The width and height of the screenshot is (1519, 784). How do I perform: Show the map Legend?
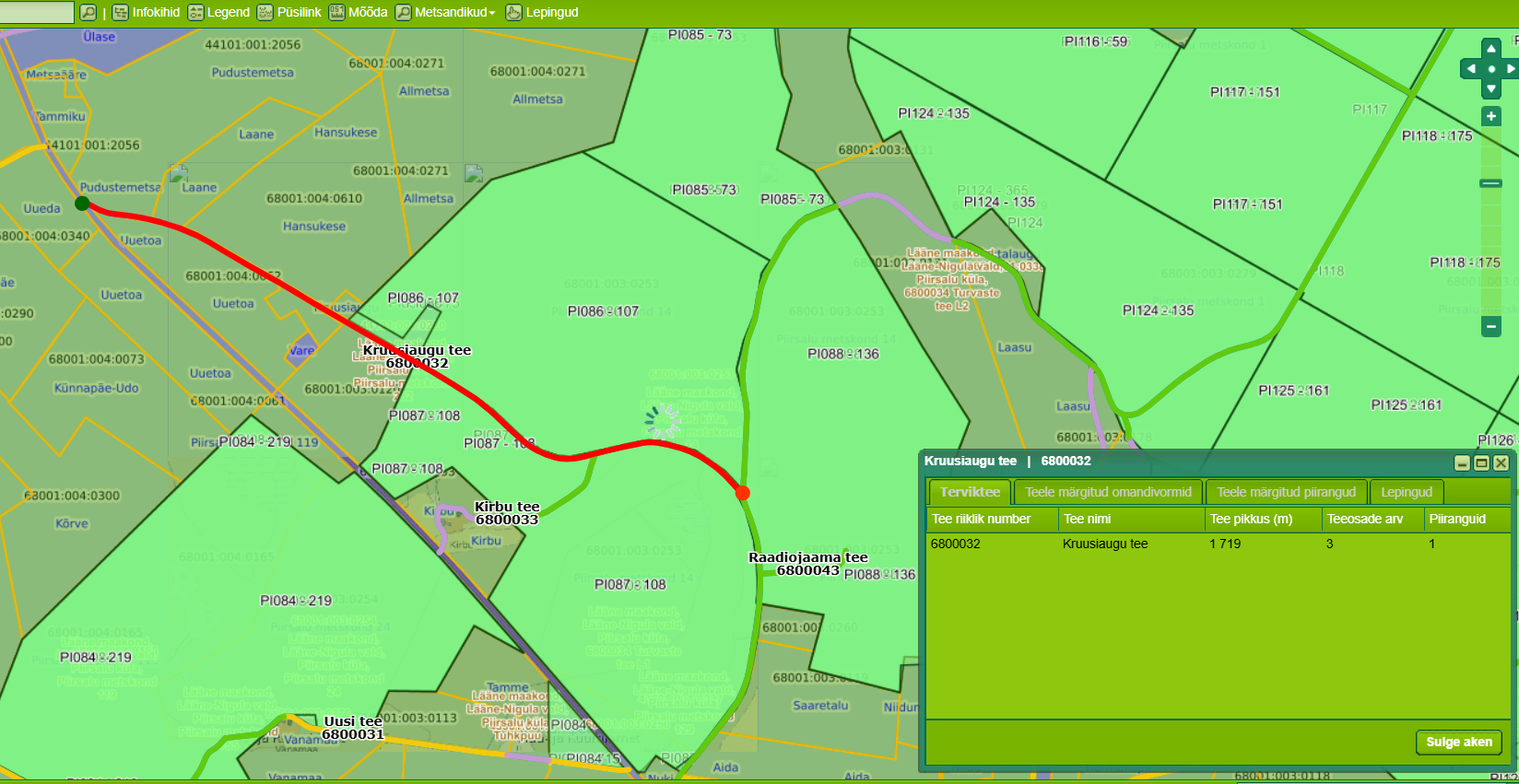click(218, 12)
